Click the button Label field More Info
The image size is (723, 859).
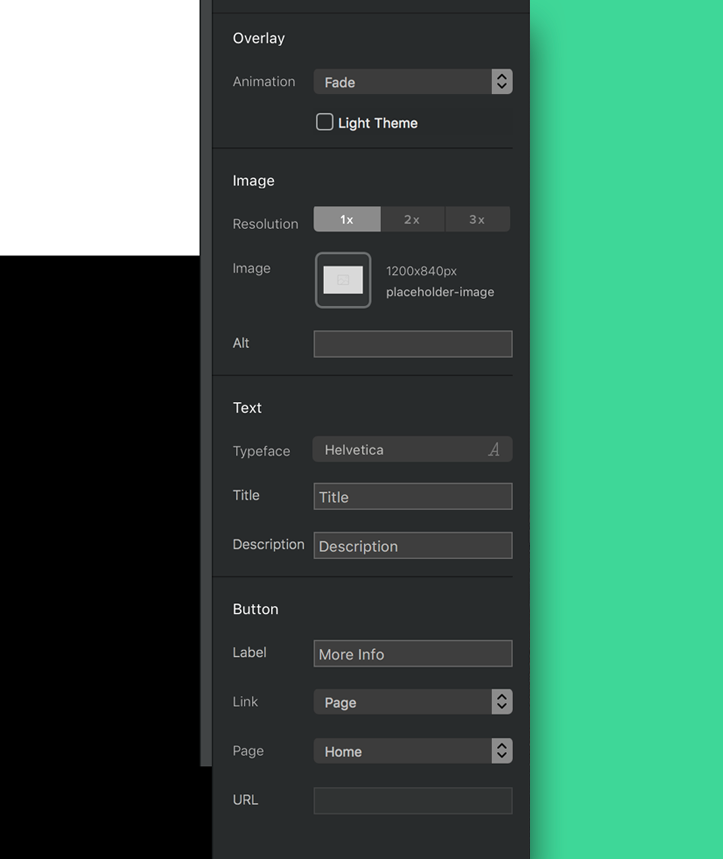pos(412,654)
